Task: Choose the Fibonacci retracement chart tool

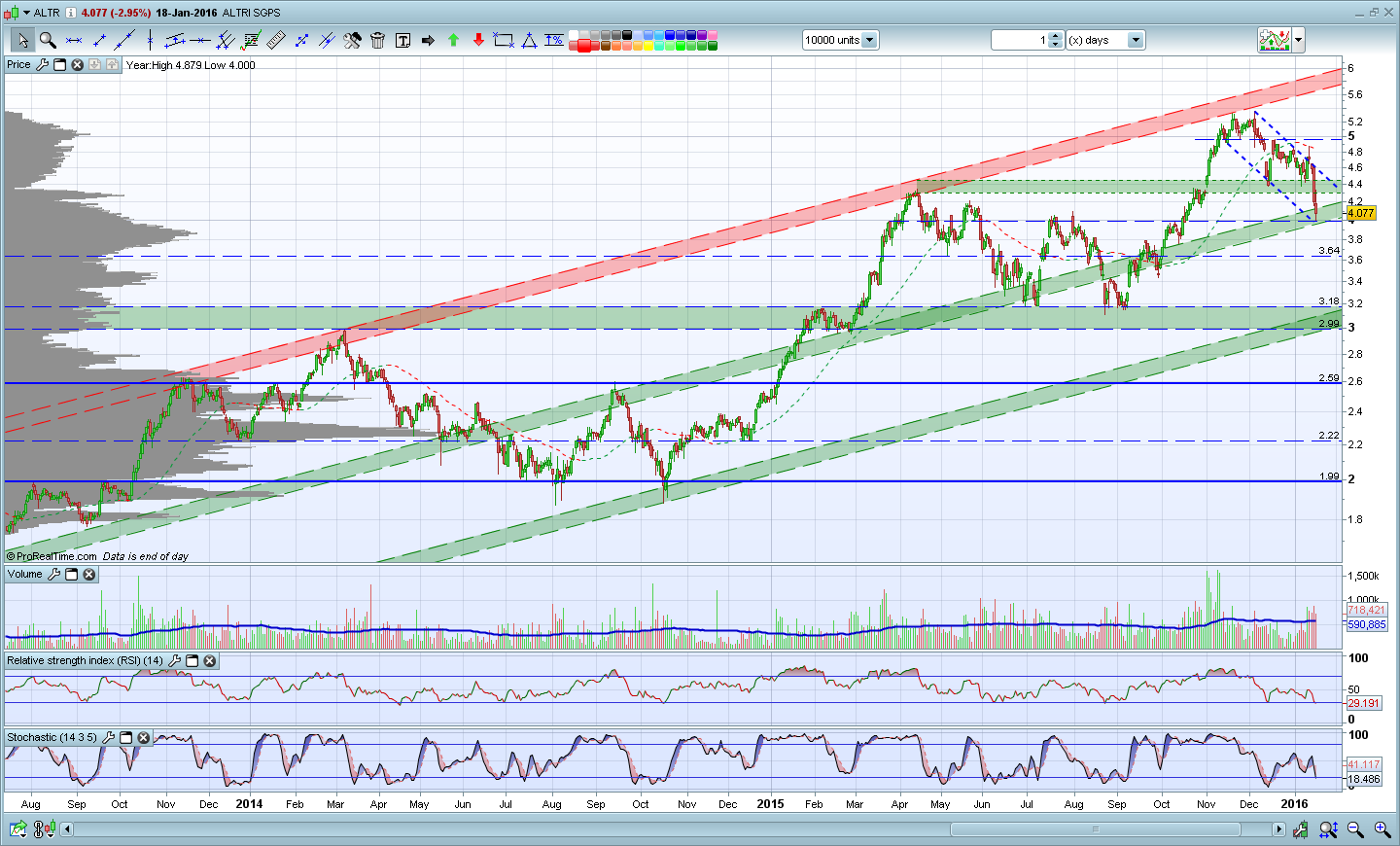Action: (x=251, y=40)
